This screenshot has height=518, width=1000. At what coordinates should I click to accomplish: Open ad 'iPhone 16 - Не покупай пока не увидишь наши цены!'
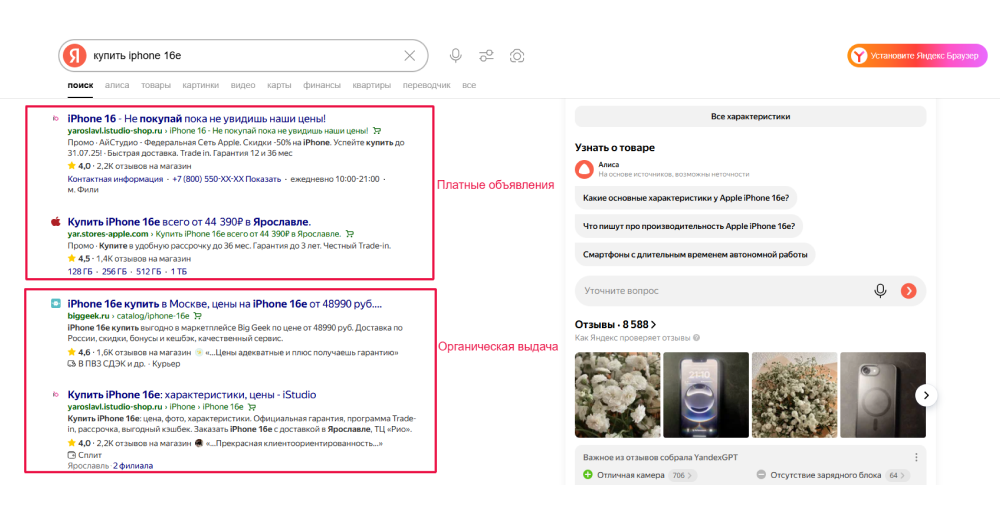196,119
